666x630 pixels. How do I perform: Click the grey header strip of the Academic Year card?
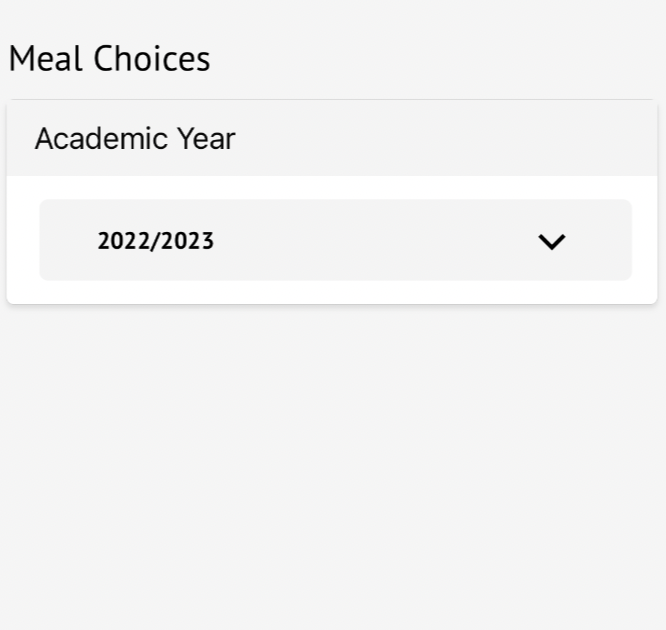[450, 138]
